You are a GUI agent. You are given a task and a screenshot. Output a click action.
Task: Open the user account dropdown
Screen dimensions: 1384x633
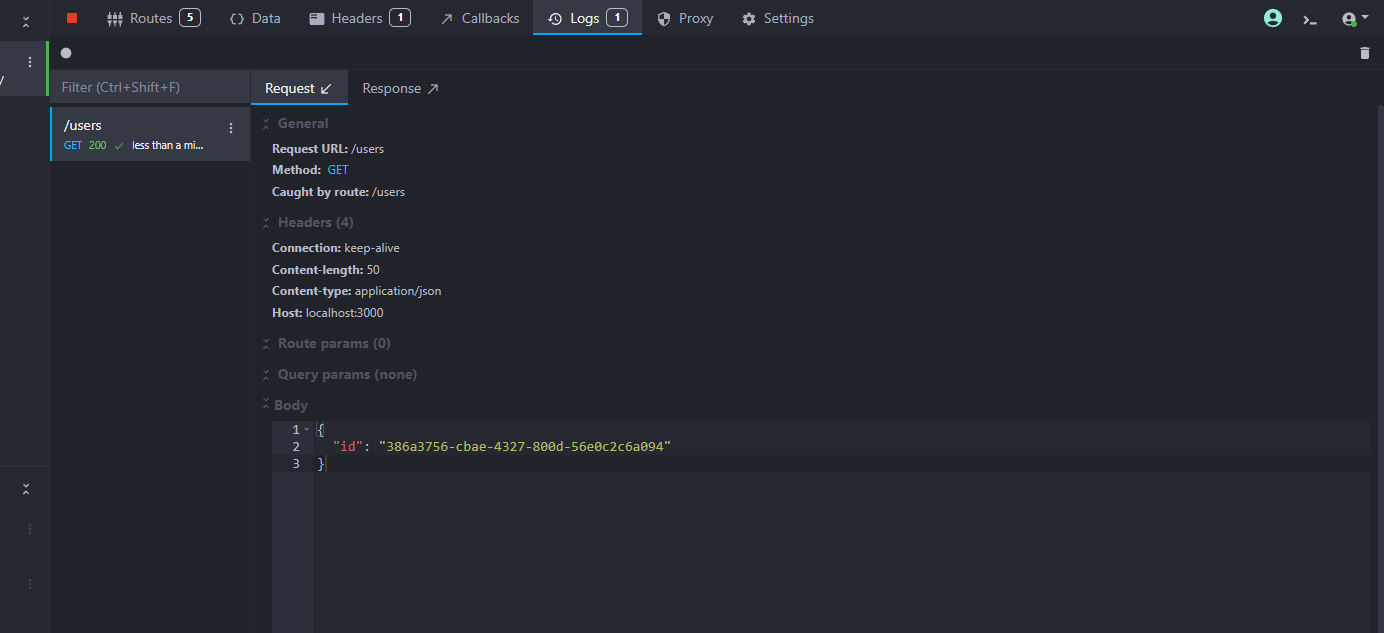click(x=1355, y=19)
